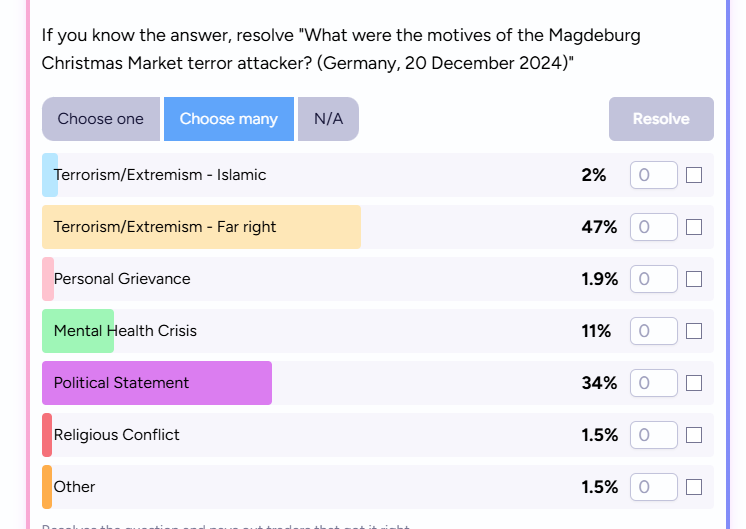Click the Islamic extremism percentage input field
This screenshot has width=746, height=529.
[653, 175]
